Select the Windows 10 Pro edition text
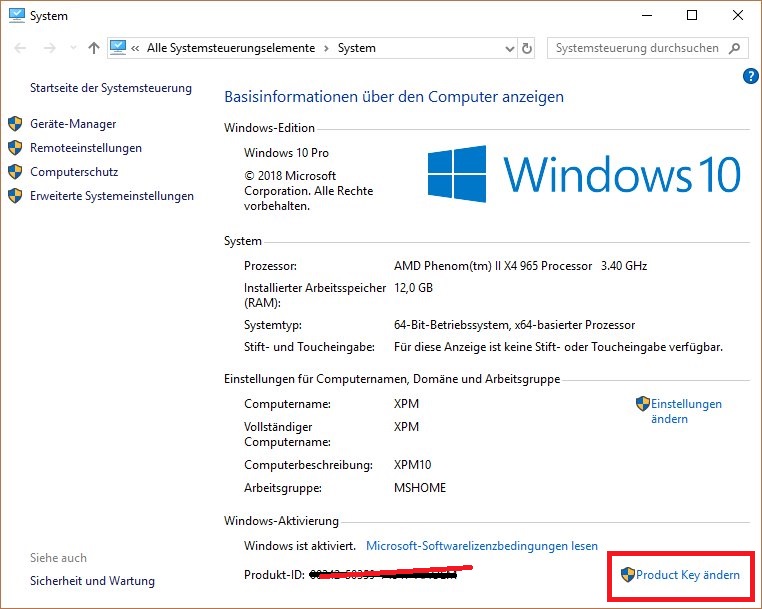Viewport: 762px width, 609px height. [x=286, y=153]
